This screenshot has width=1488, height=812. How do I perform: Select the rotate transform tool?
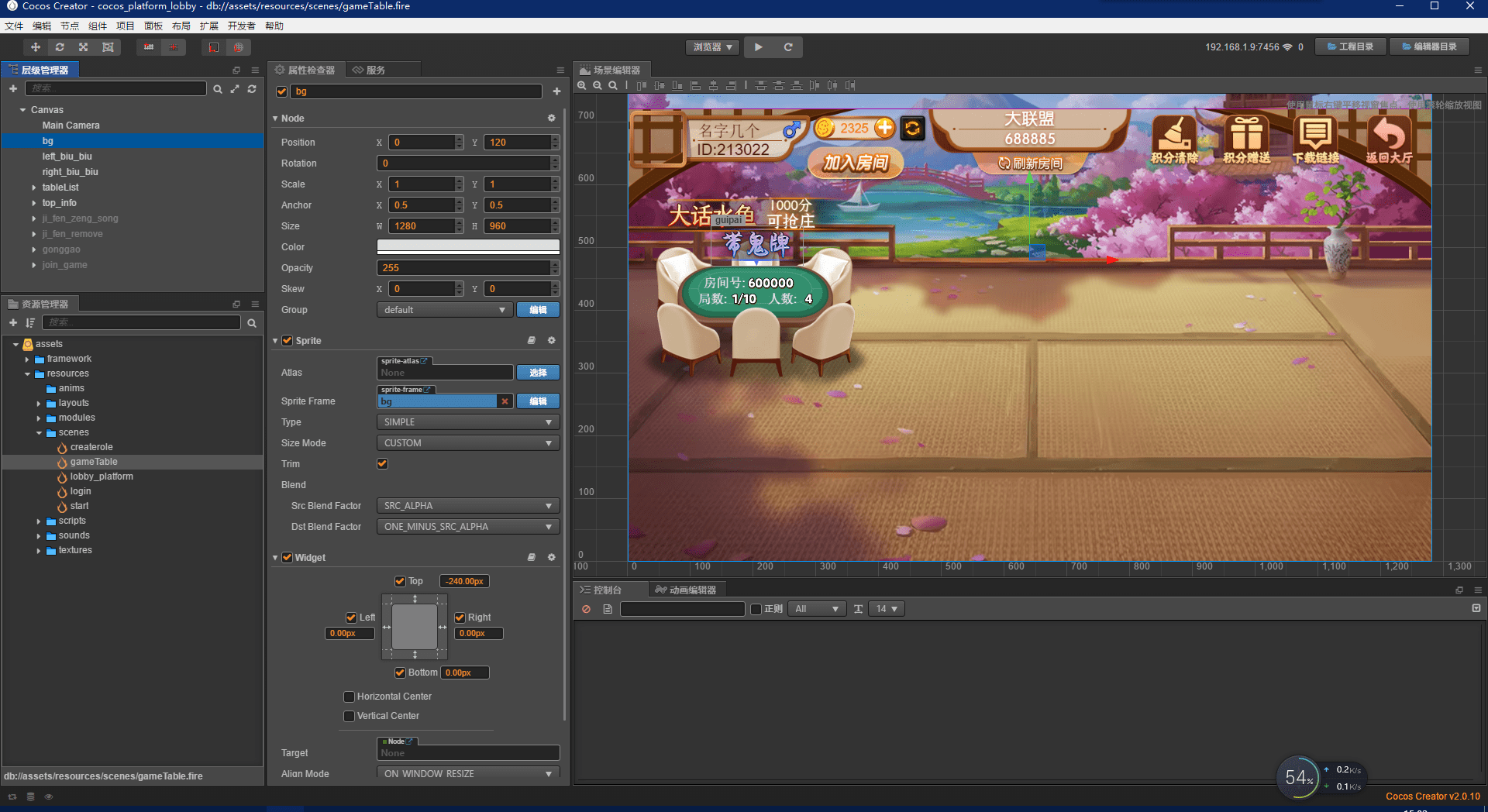[x=60, y=47]
